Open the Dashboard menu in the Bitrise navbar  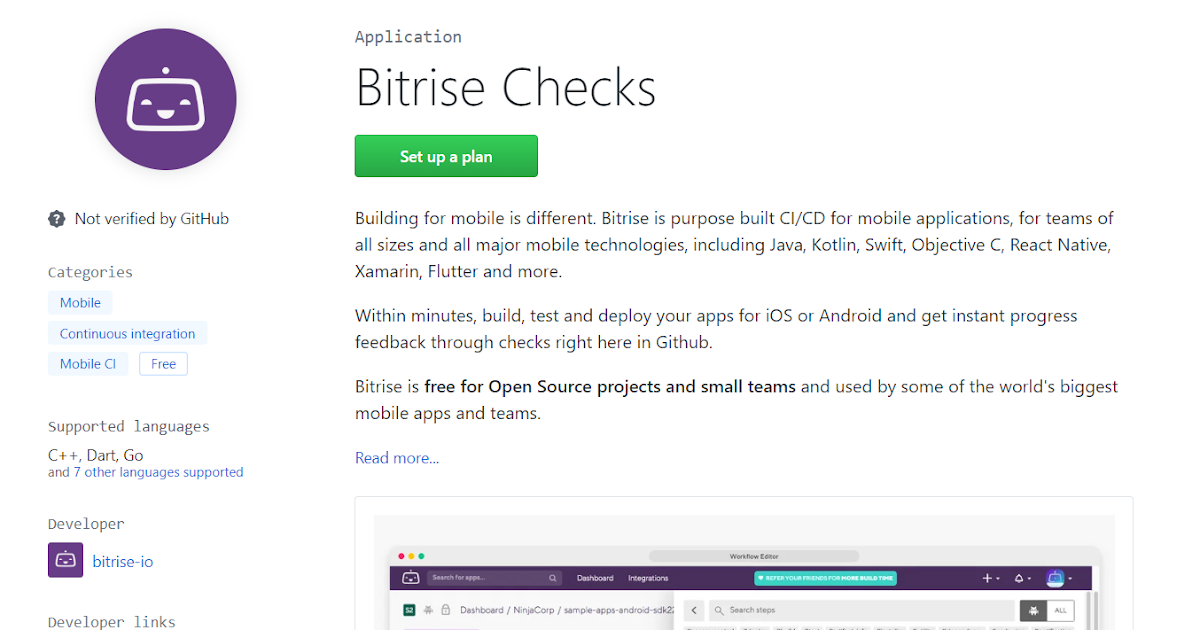596,577
